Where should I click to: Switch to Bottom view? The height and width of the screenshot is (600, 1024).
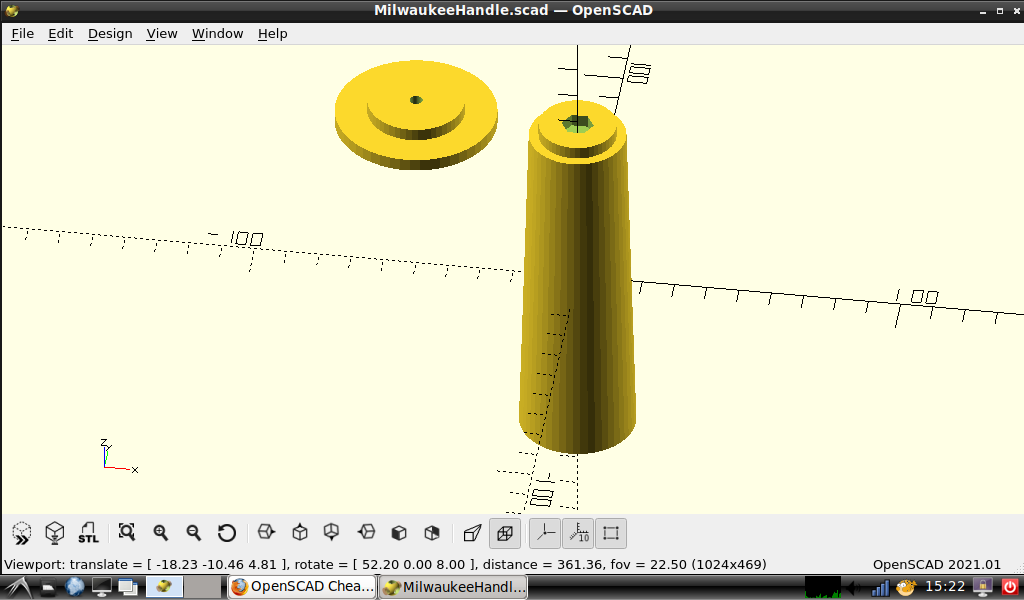coord(331,533)
